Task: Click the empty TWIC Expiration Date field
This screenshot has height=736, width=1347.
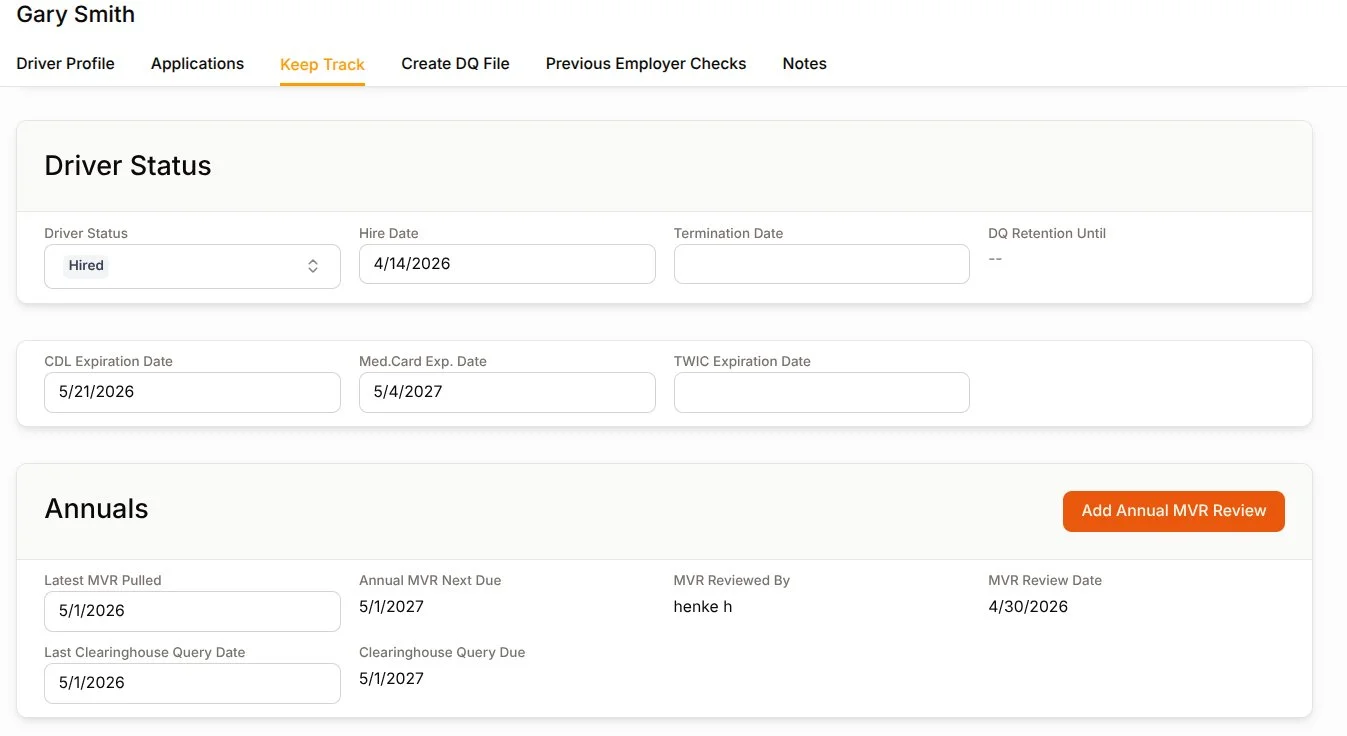Action: point(821,392)
